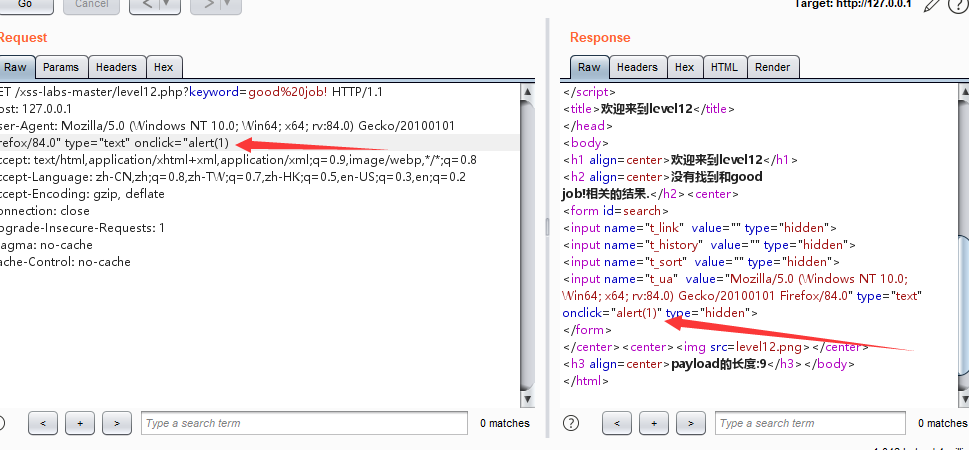The image size is (969, 450).
Task: Edit target with the pencil icon
Action: coord(931,5)
